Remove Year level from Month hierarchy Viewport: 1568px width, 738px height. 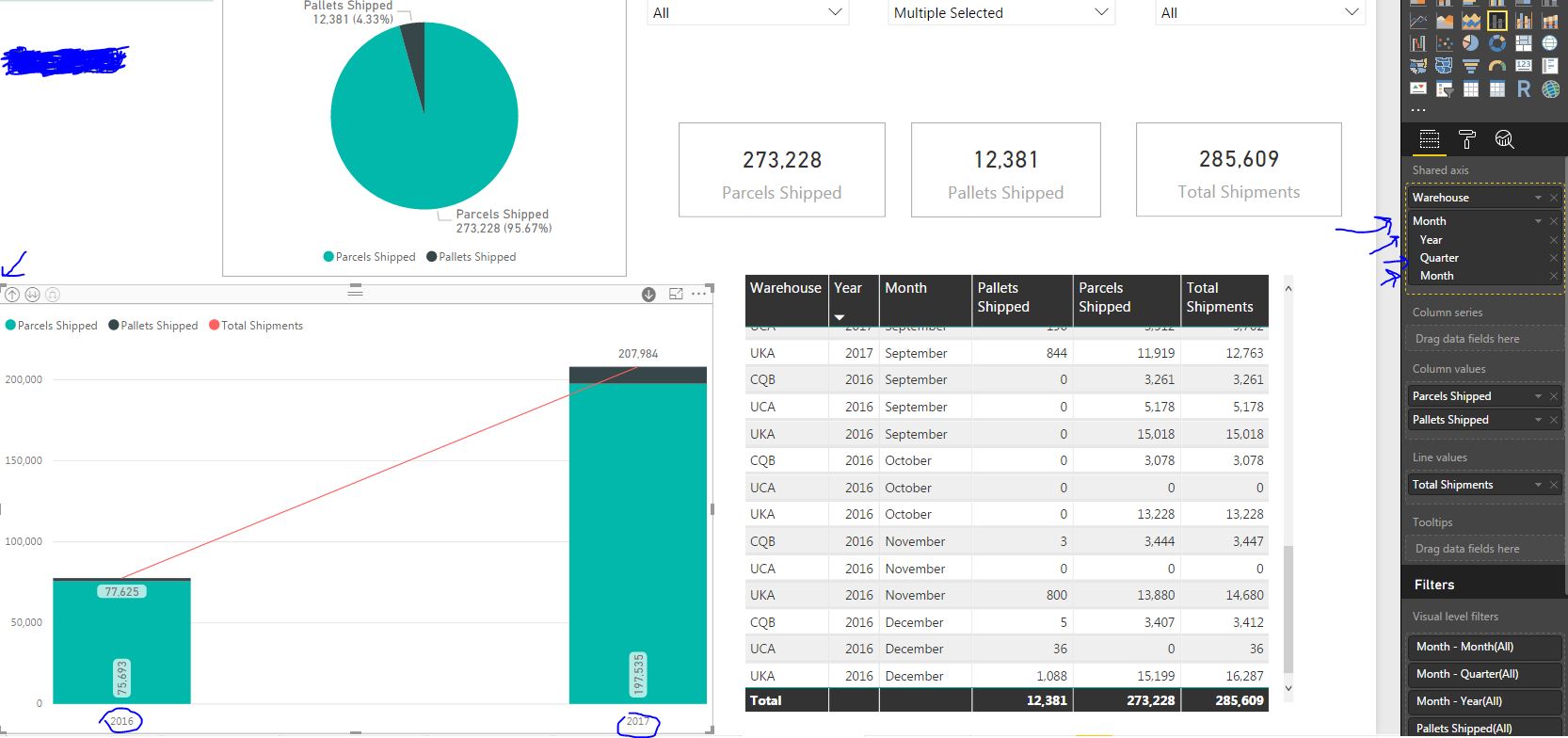tap(1553, 240)
